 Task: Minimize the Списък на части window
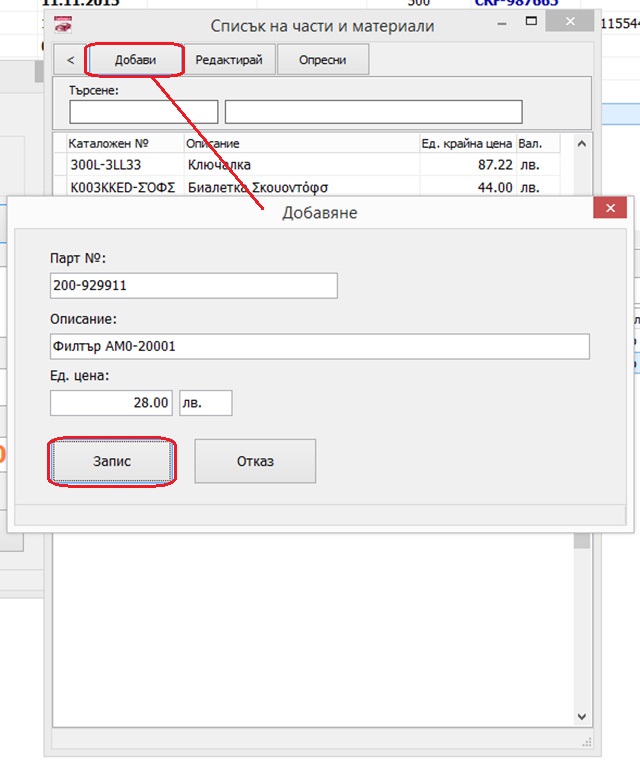click(x=501, y=23)
